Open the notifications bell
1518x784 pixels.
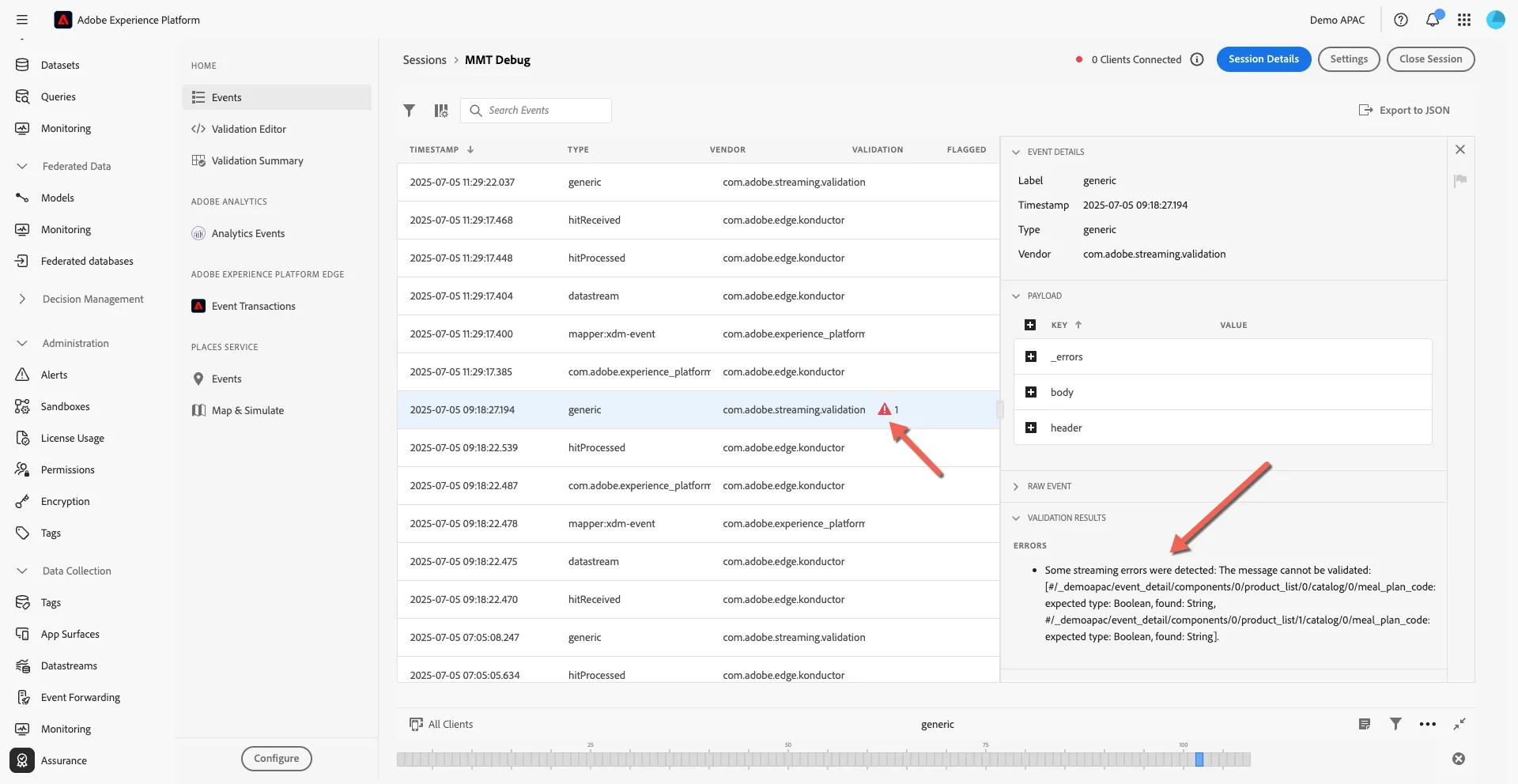[x=1433, y=20]
